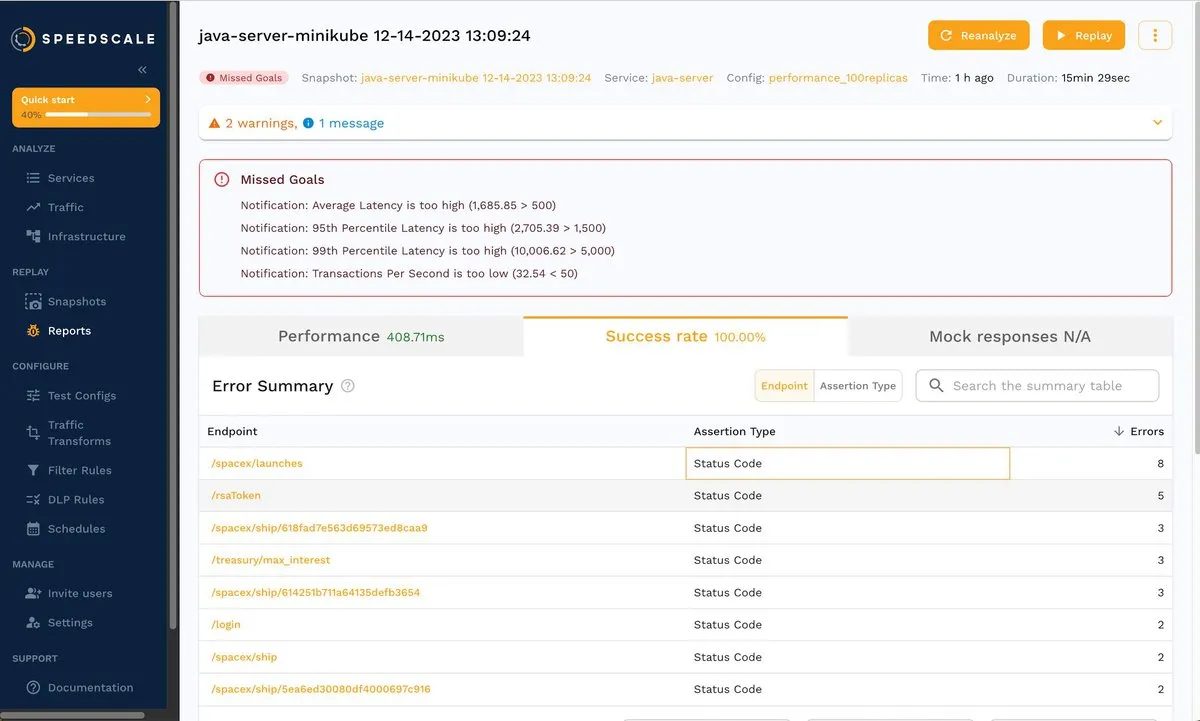This screenshot has height=721, width=1200.
Task: Open the three-dot more options menu
Action: click(x=1155, y=36)
